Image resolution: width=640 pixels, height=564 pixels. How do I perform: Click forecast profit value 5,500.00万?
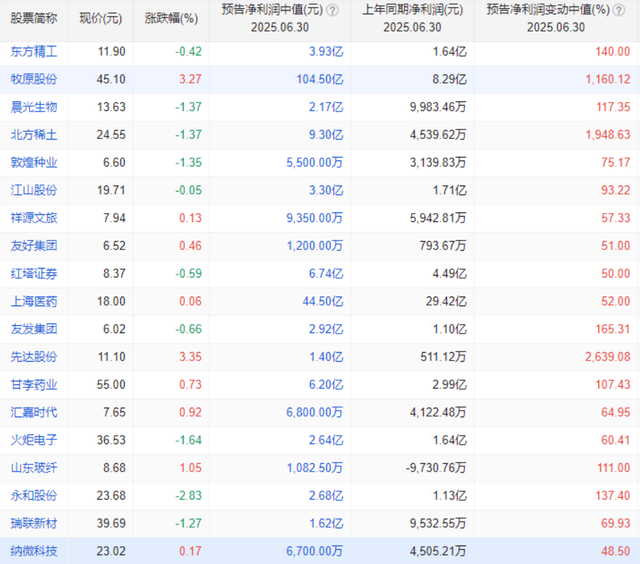tap(315, 162)
